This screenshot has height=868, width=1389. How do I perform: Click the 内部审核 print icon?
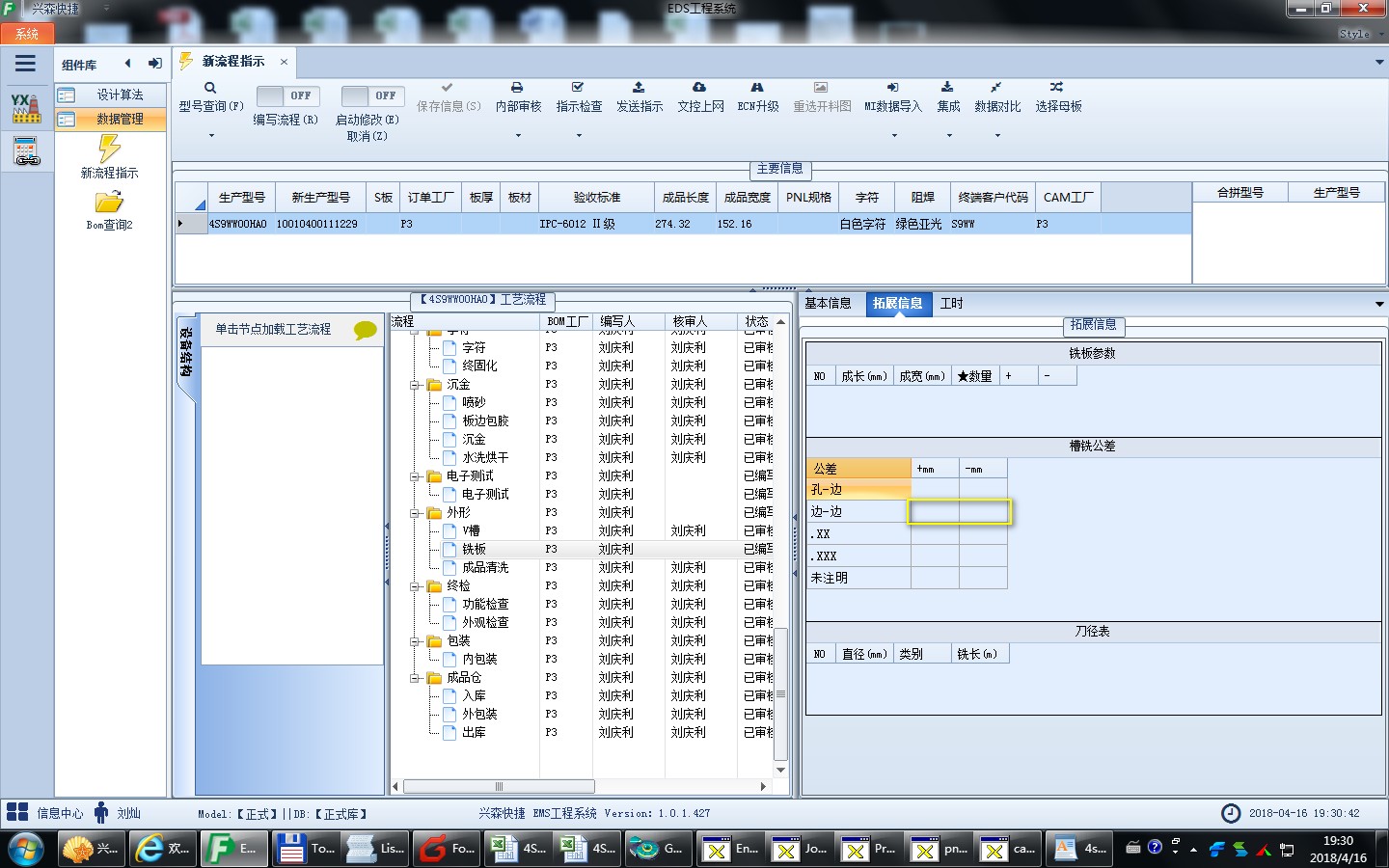coord(517,88)
